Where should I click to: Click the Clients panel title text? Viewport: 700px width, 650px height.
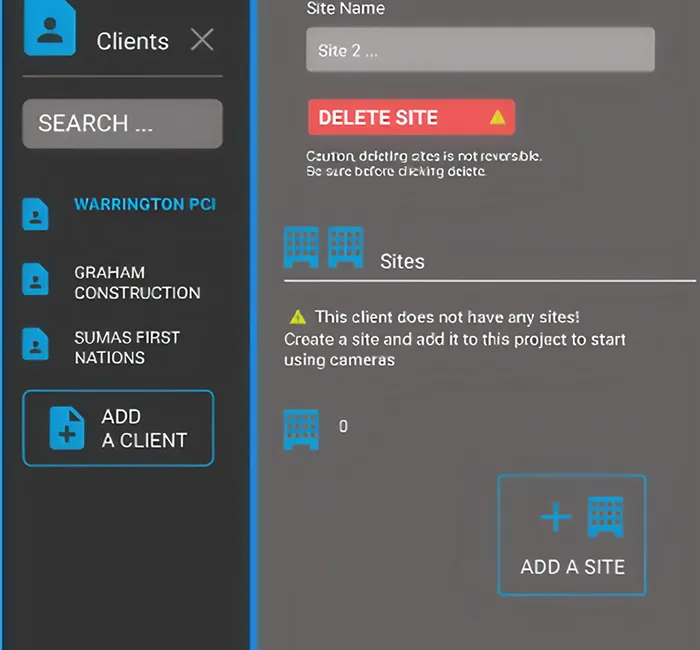tap(133, 42)
